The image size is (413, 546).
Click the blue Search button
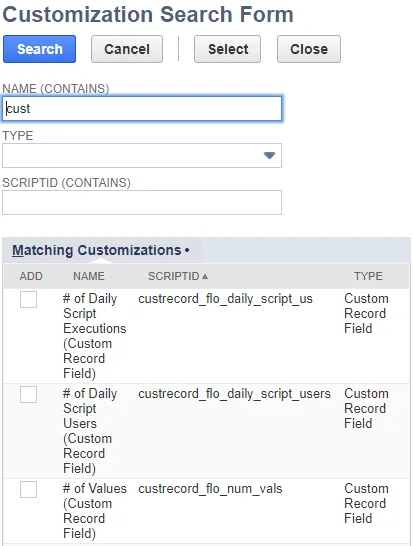click(39, 49)
